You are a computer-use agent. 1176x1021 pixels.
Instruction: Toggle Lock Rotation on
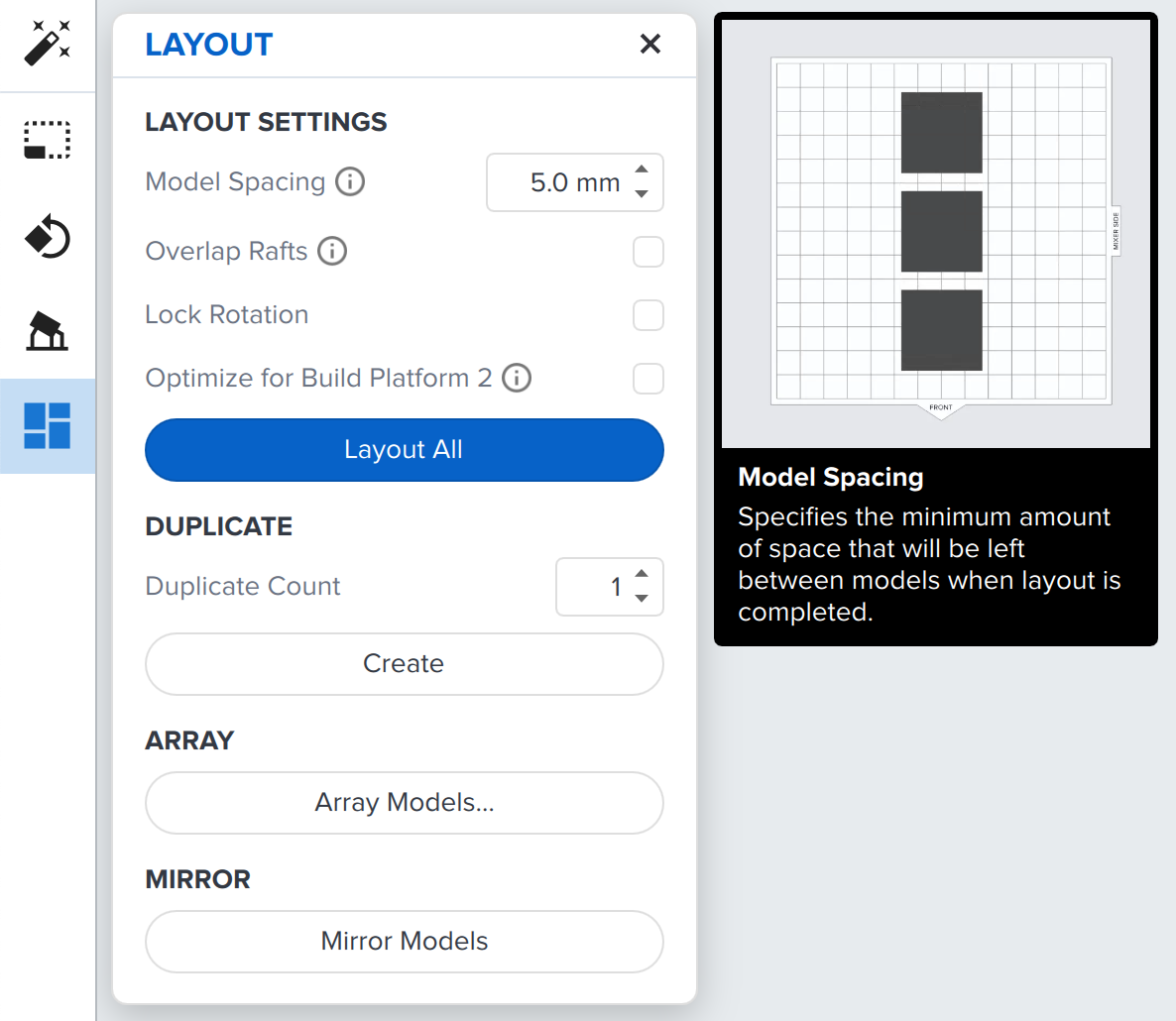click(x=648, y=315)
